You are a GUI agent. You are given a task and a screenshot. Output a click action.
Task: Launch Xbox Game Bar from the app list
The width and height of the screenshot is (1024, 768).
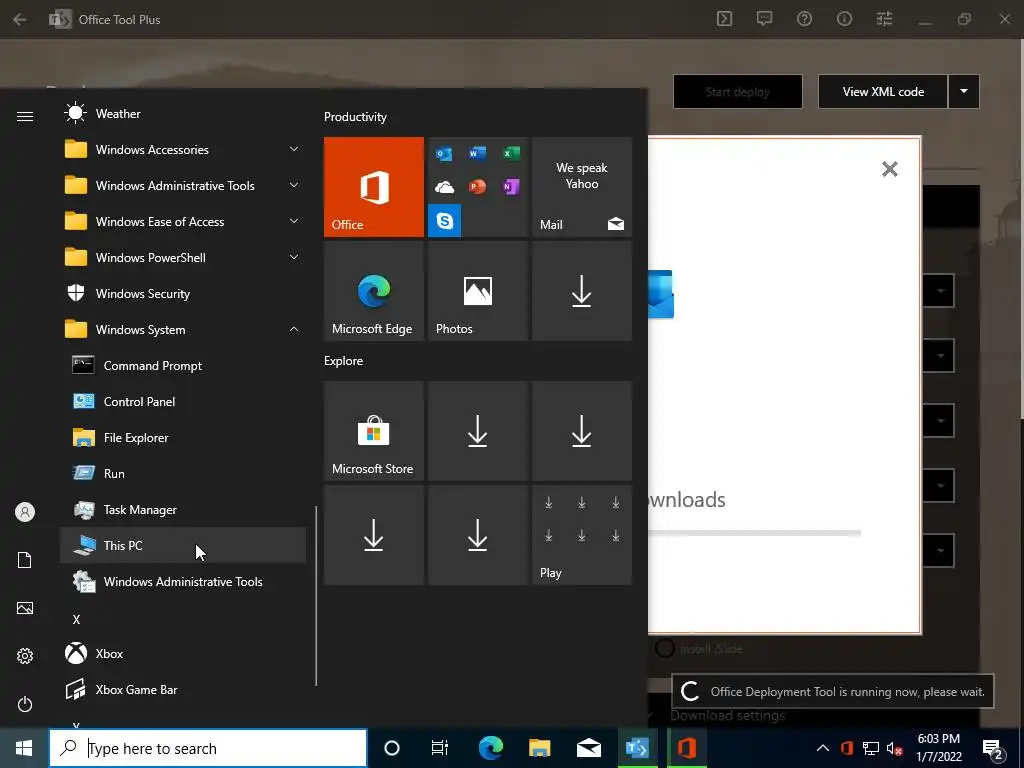pyautogui.click(x=183, y=690)
